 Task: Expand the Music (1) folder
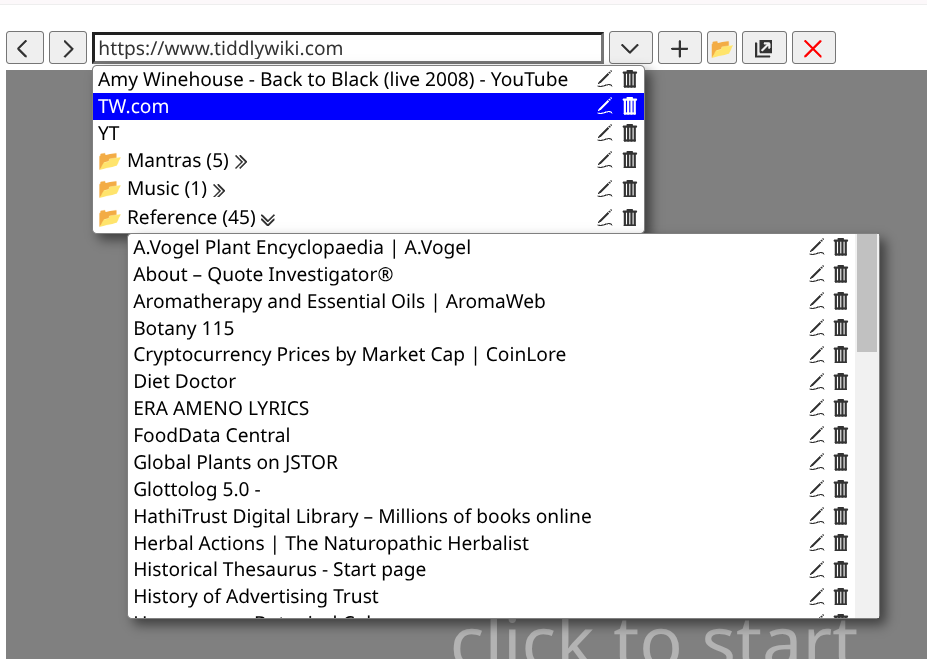click(x=219, y=189)
